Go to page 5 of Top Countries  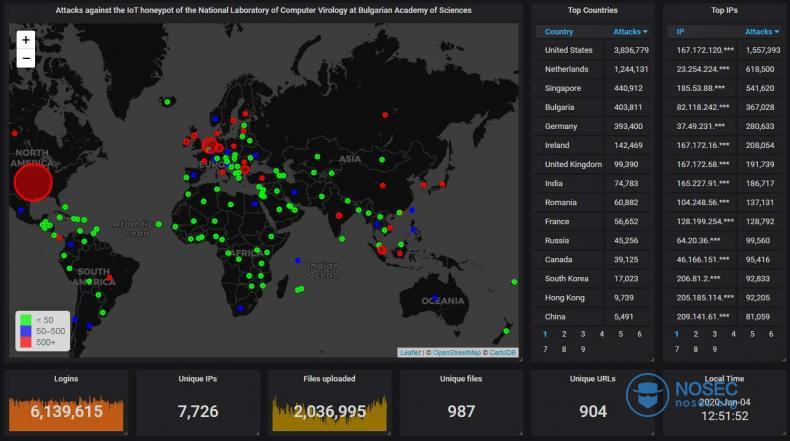pyautogui.click(x=621, y=334)
